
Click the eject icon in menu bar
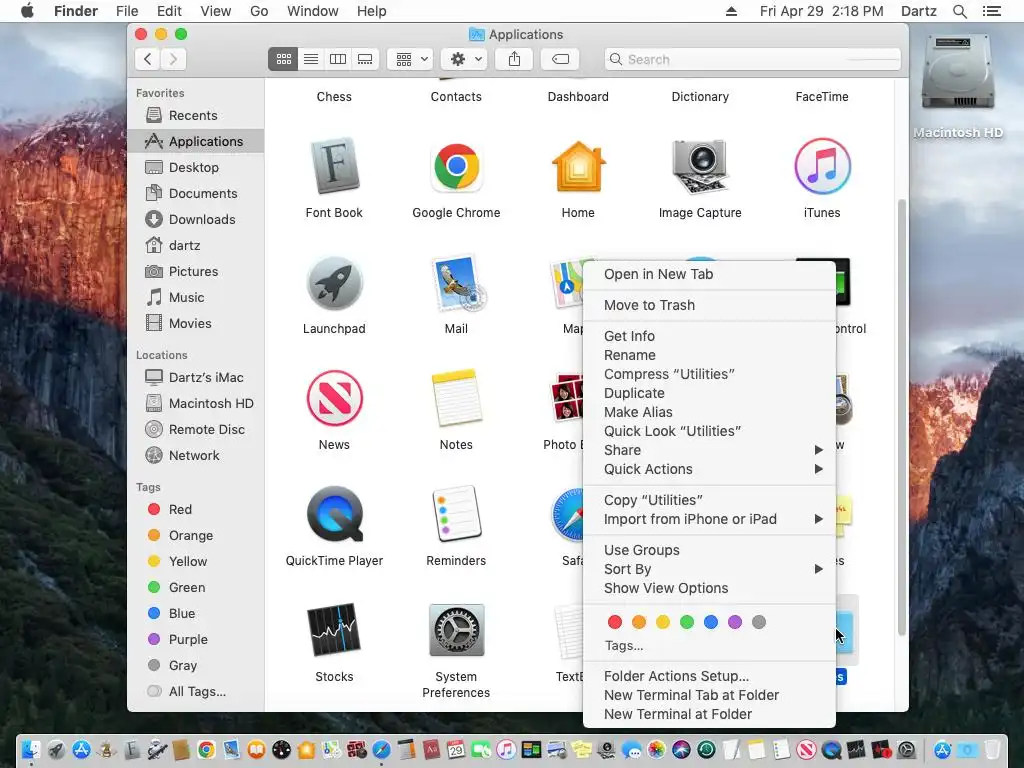point(731,11)
